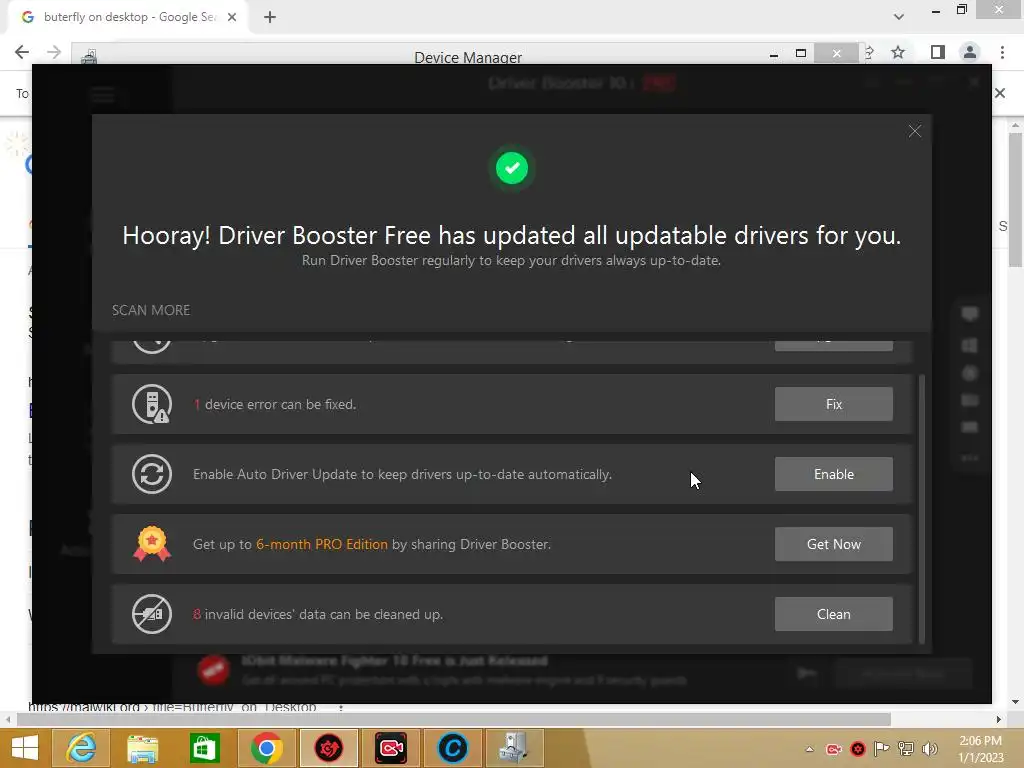Click the invalid devices crossed-out icon
This screenshot has width=1024, height=768.
click(152, 614)
